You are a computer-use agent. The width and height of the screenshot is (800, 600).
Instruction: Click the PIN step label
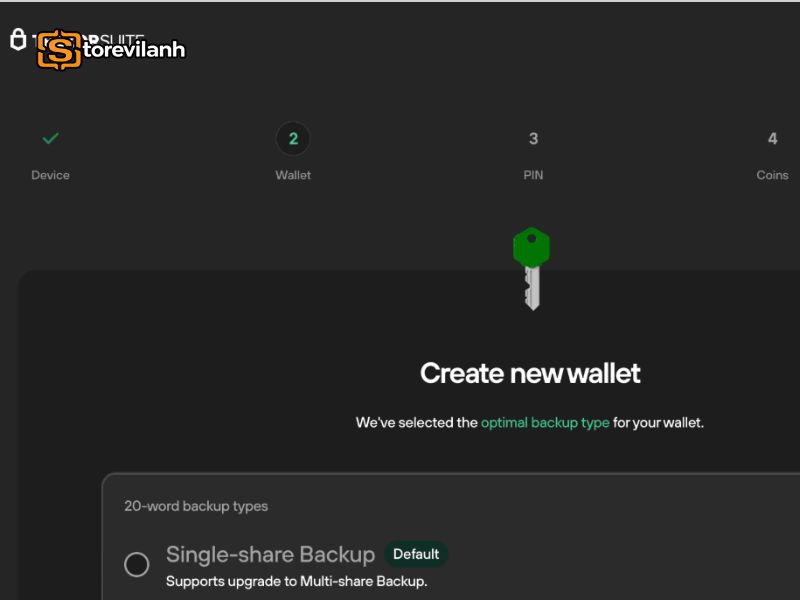533,175
